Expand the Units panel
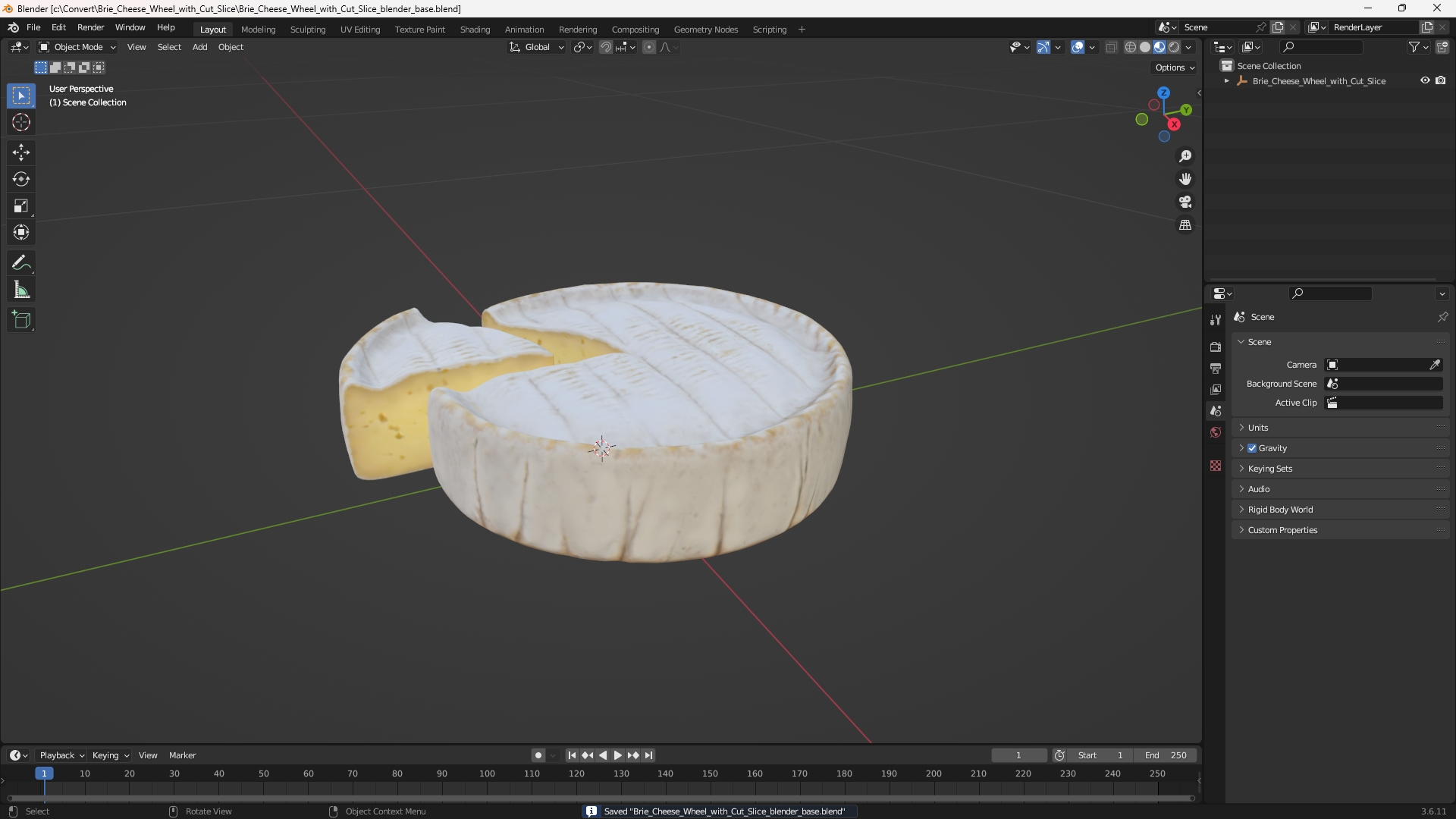The height and width of the screenshot is (819, 1456). click(x=1340, y=428)
